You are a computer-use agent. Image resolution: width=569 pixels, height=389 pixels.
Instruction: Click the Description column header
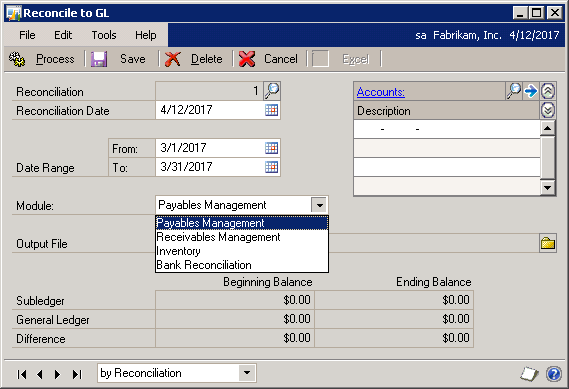(x=447, y=110)
